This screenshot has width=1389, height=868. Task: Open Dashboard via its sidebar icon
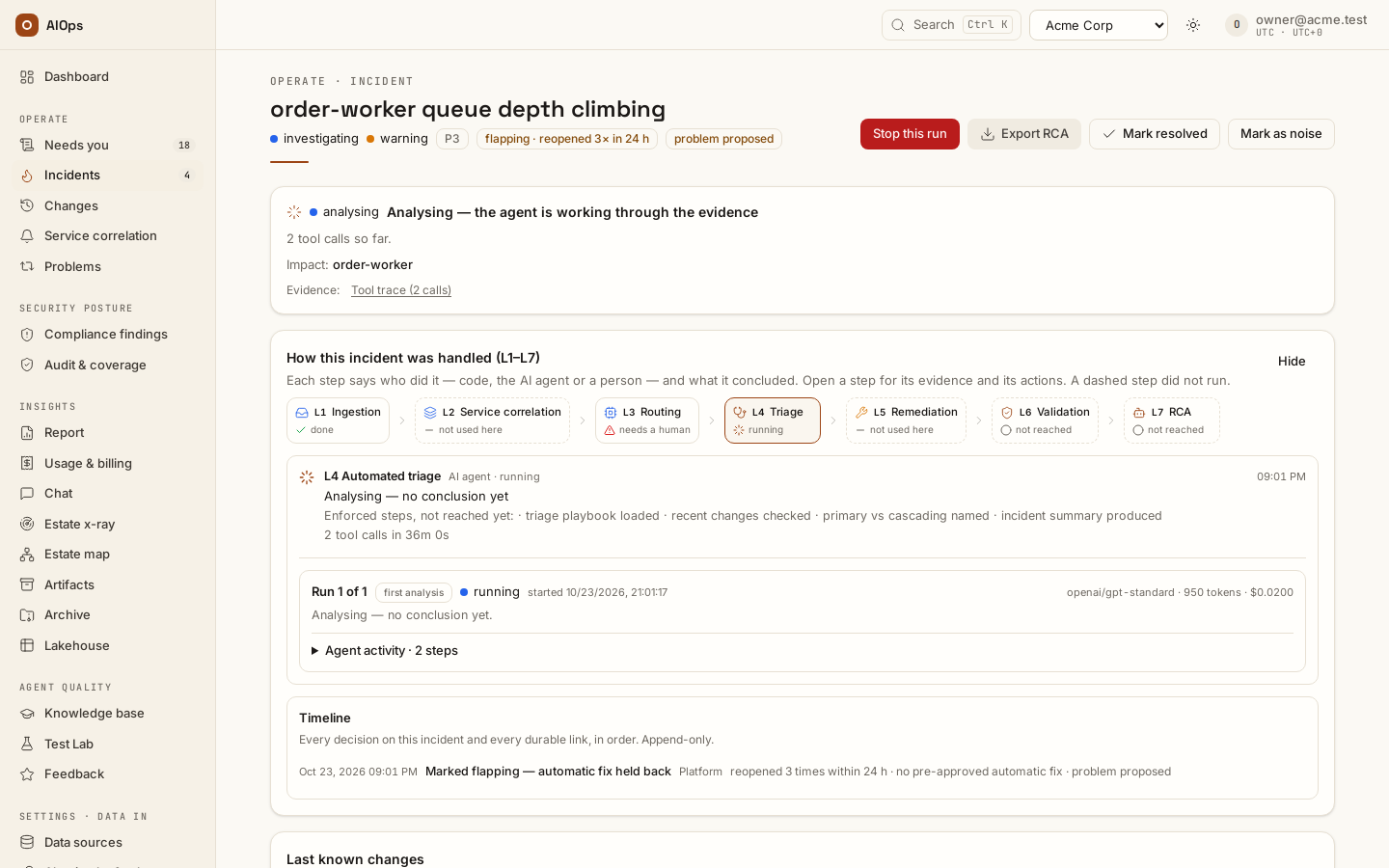click(27, 77)
